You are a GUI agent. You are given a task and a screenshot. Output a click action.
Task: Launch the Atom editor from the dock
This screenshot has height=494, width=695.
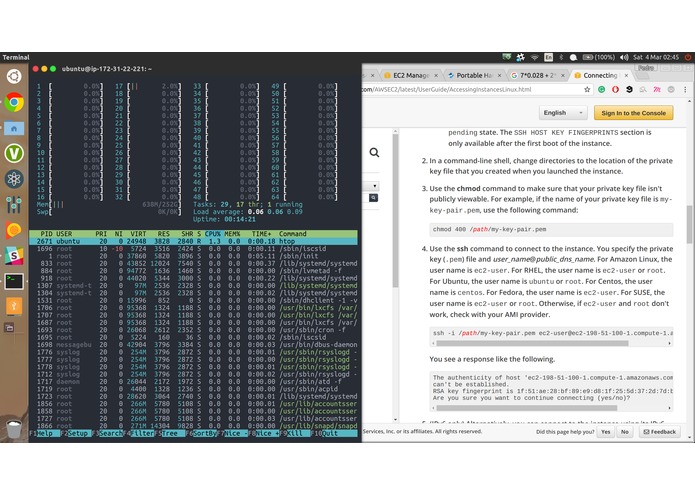click(x=14, y=179)
